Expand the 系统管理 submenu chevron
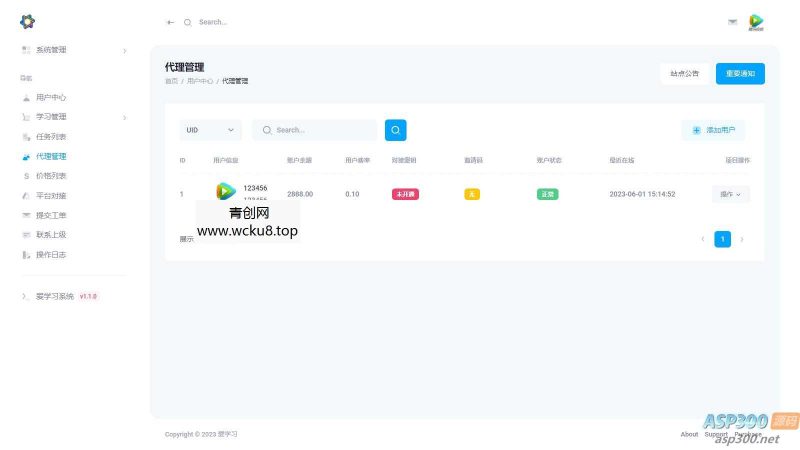The image size is (800, 450). pyautogui.click(x=124, y=51)
